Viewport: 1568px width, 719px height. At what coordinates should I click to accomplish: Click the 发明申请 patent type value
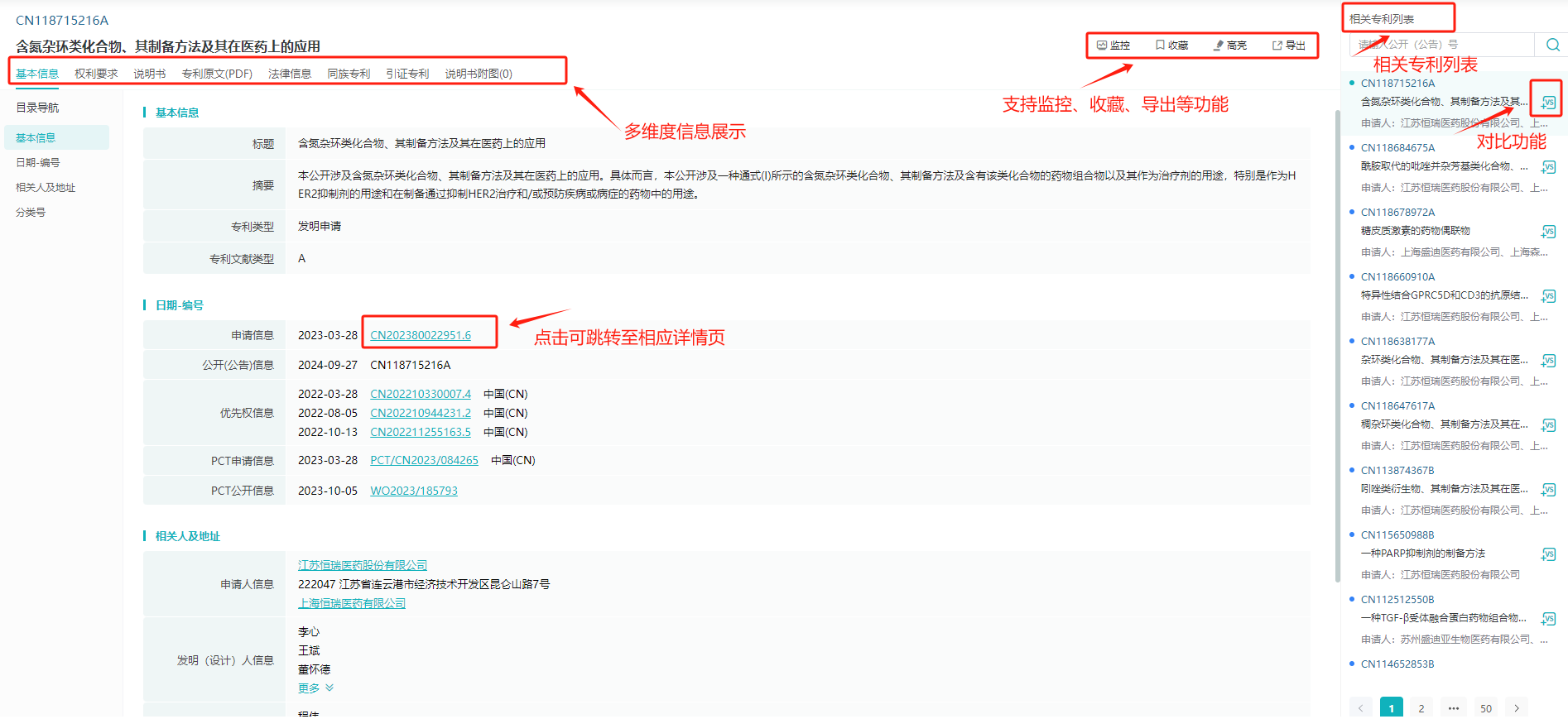point(320,226)
